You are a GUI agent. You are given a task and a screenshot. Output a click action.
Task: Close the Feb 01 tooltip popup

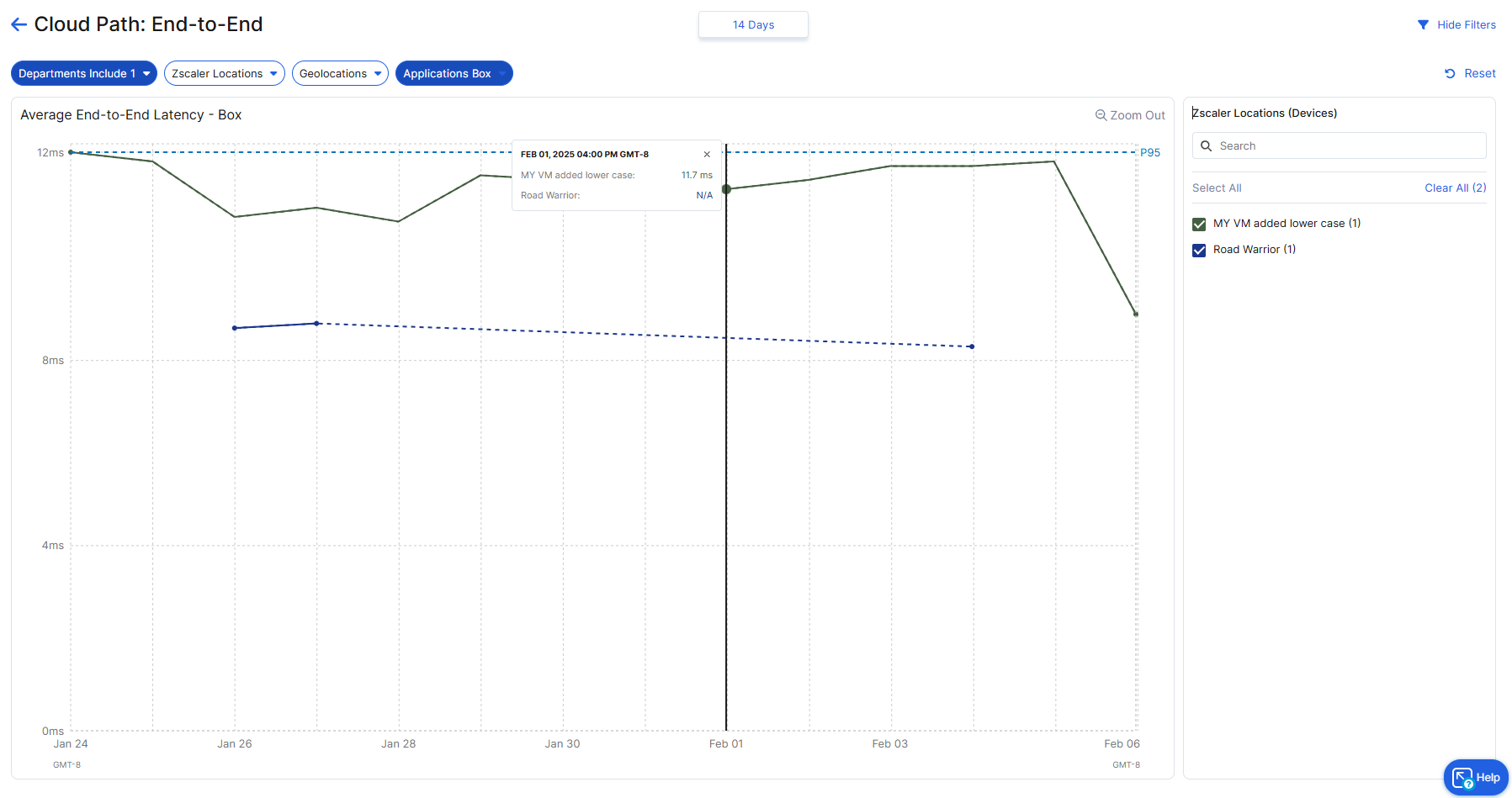[x=707, y=155]
